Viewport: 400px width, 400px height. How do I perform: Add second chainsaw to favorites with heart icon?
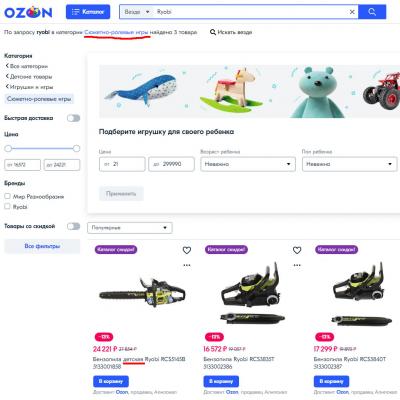[297, 250]
